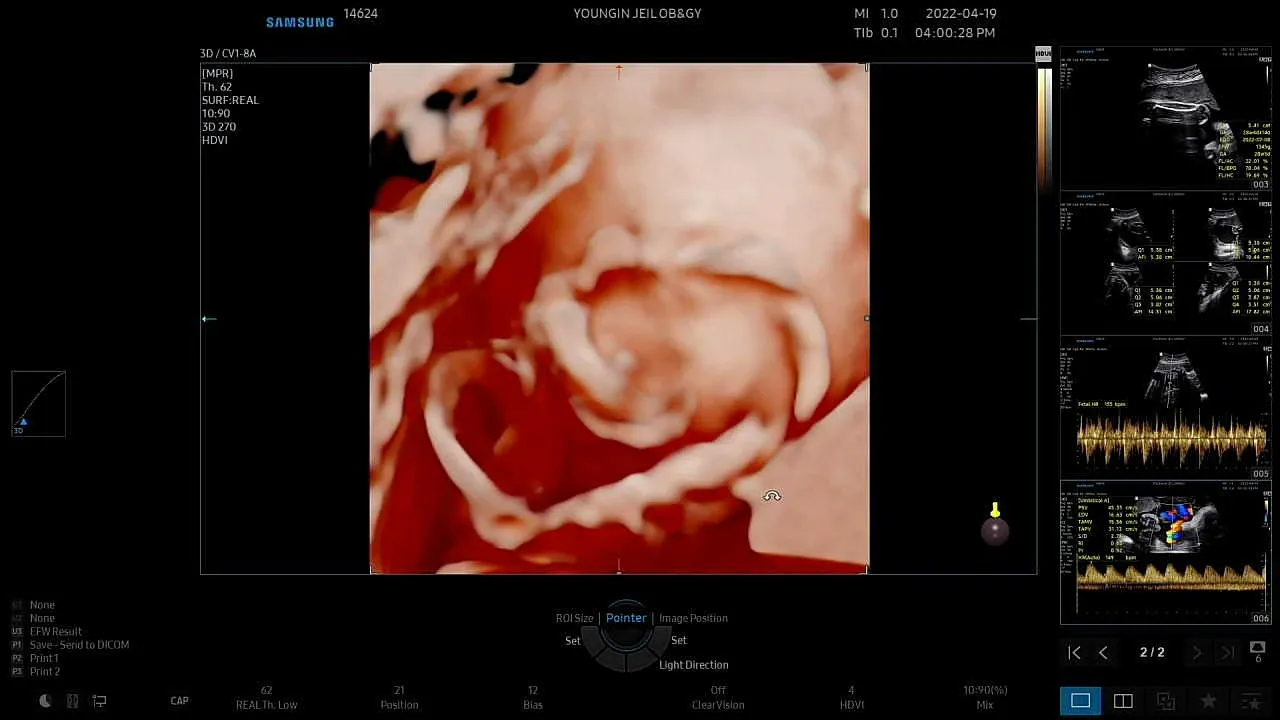Click the star favorite icon
The width and height of the screenshot is (1280, 720).
click(1208, 701)
